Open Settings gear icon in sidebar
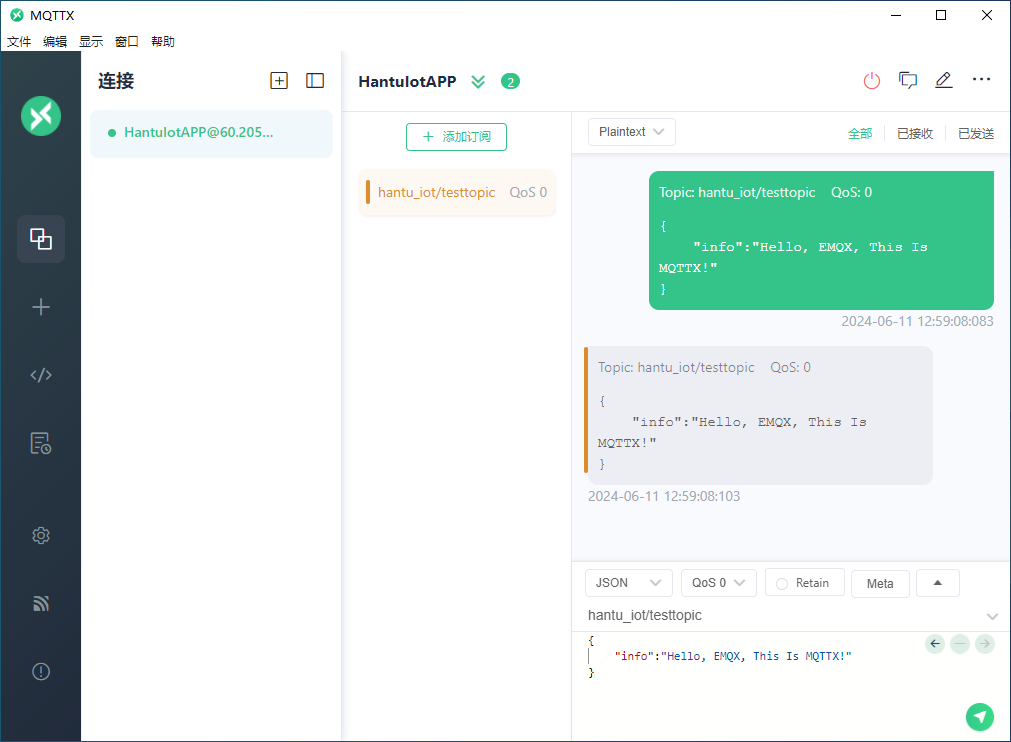This screenshot has height=742, width=1011. [x=41, y=535]
